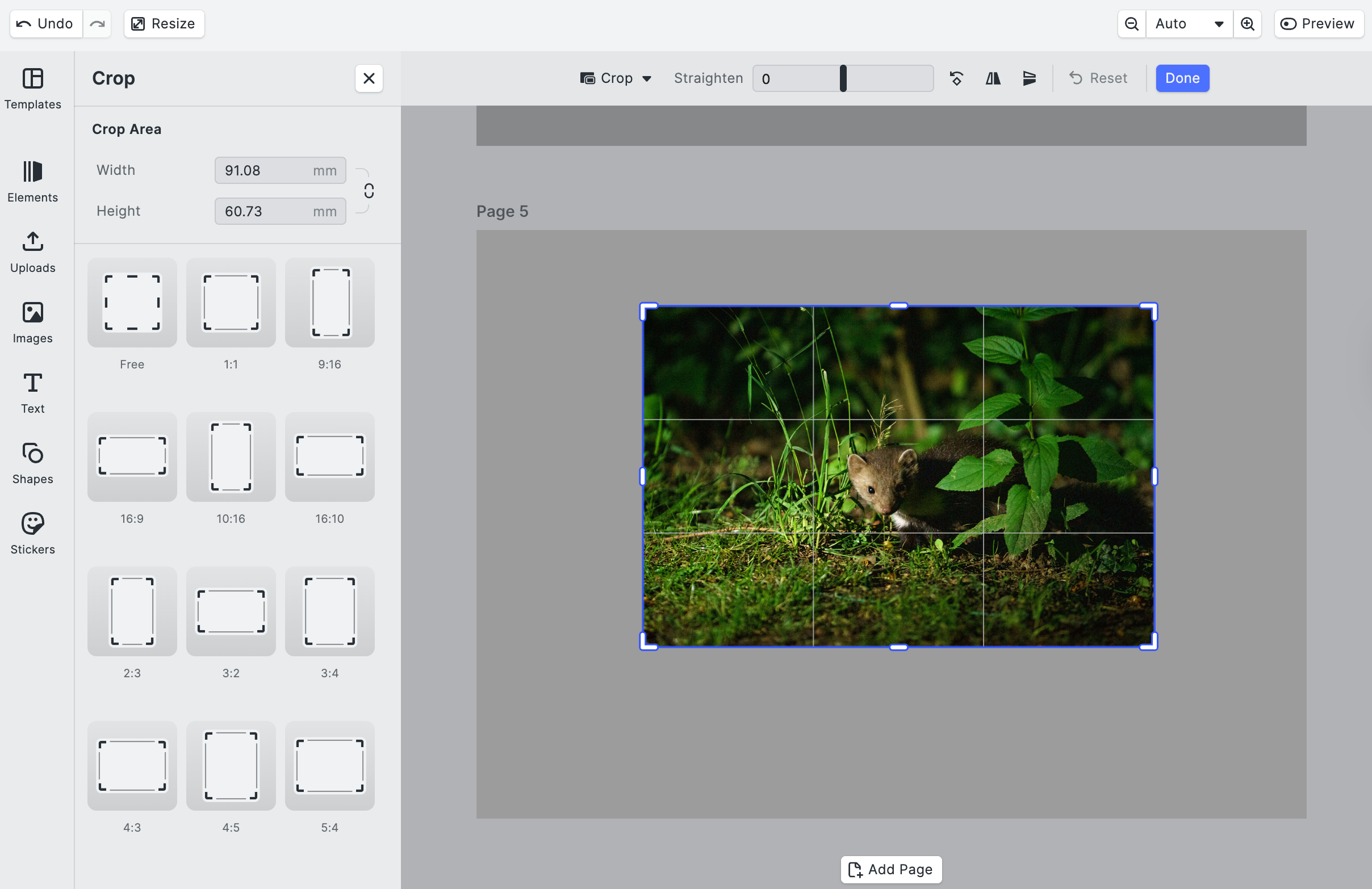Click the Done button

click(x=1182, y=78)
